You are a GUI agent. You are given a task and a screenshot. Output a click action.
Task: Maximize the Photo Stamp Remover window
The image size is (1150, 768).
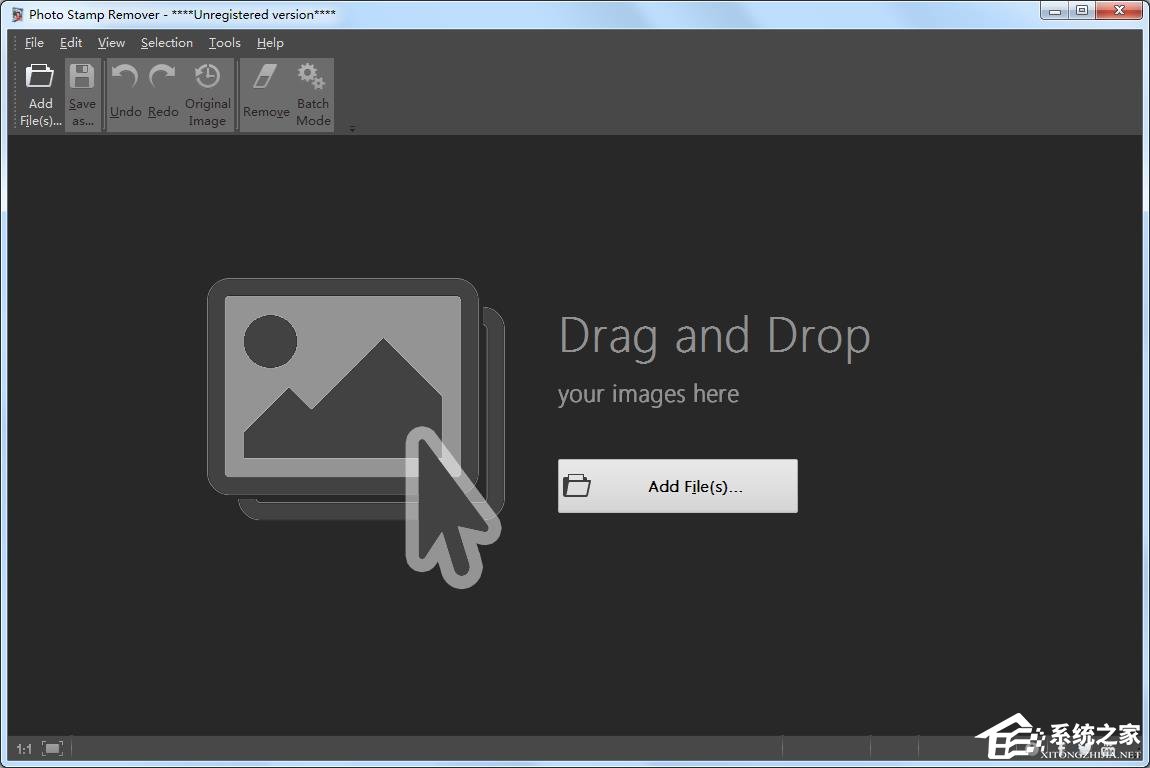point(1082,11)
